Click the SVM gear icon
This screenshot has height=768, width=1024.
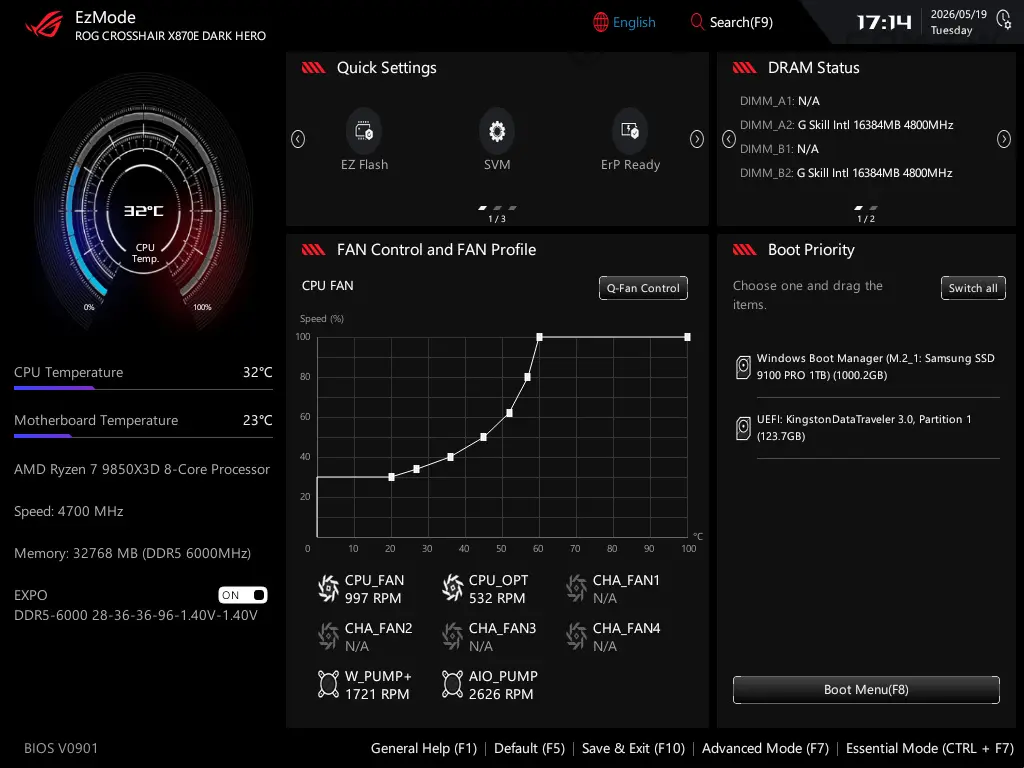(x=497, y=131)
